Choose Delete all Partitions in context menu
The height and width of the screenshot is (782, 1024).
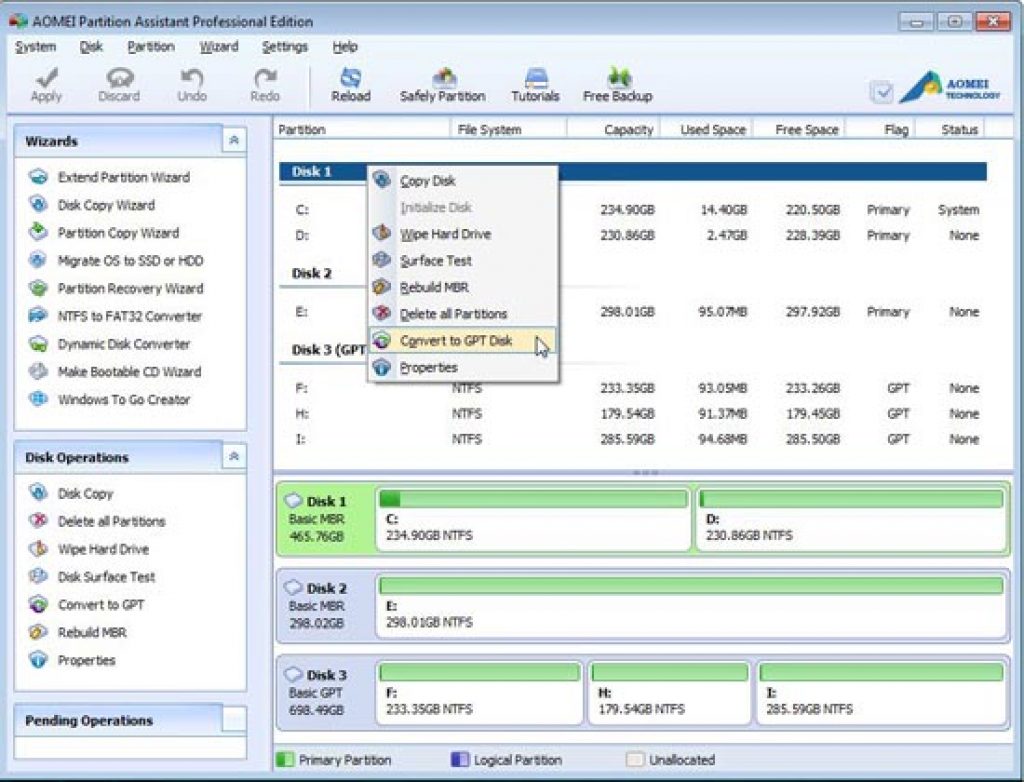pyautogui.click(x=462, y=314)
